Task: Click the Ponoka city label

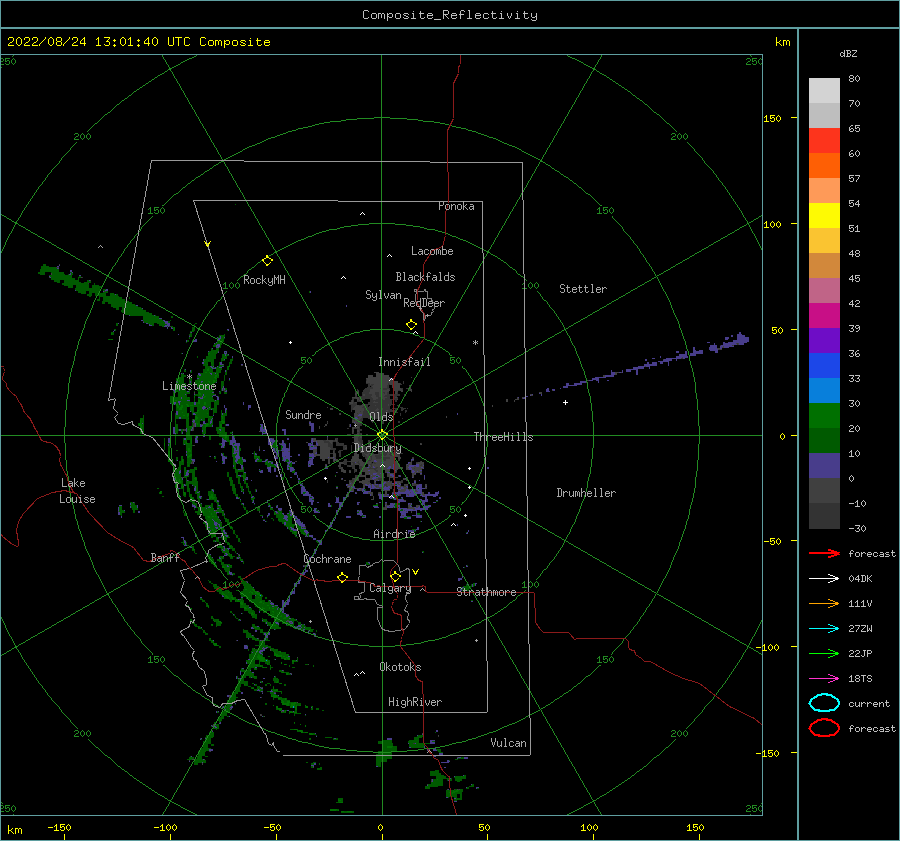Action: coord(456,206)
